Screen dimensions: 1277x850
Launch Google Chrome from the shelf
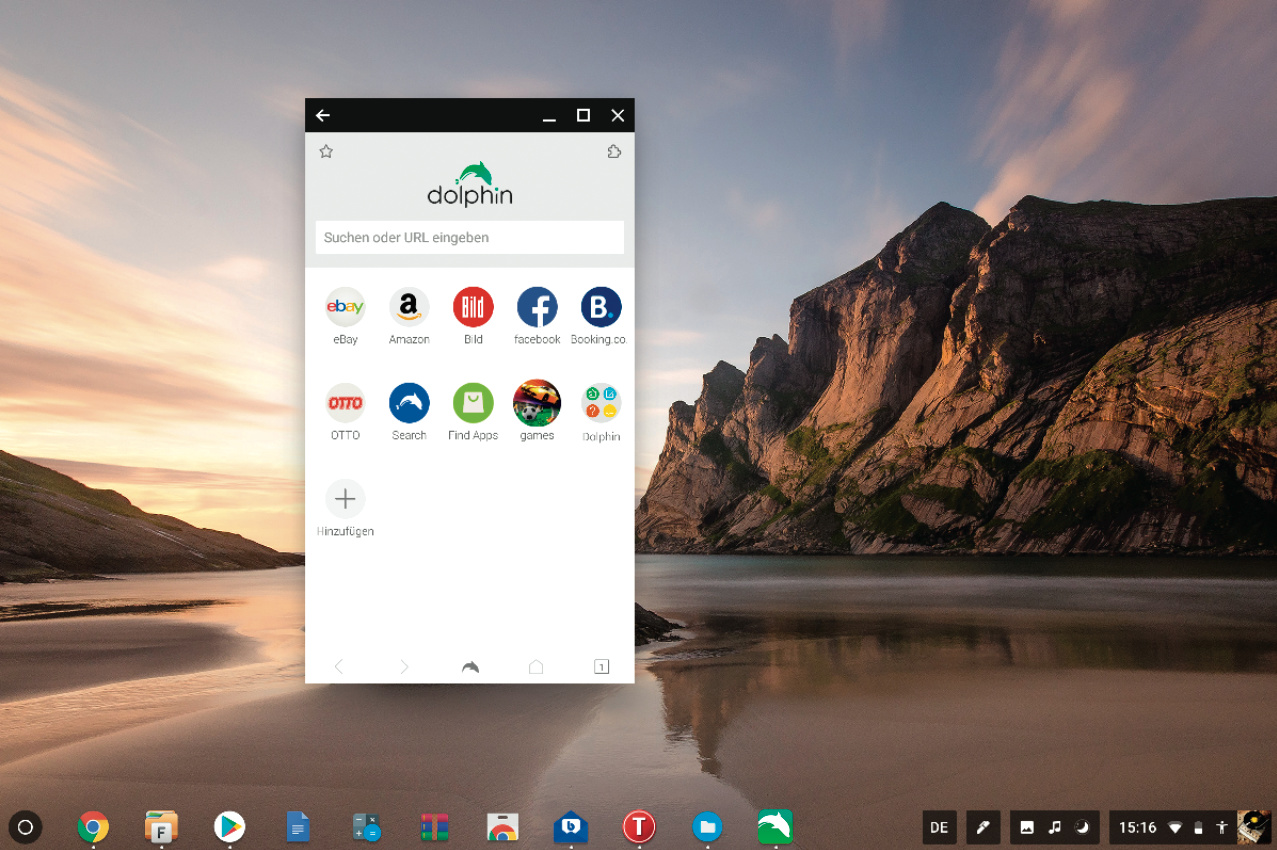click(x=93, y=827)
